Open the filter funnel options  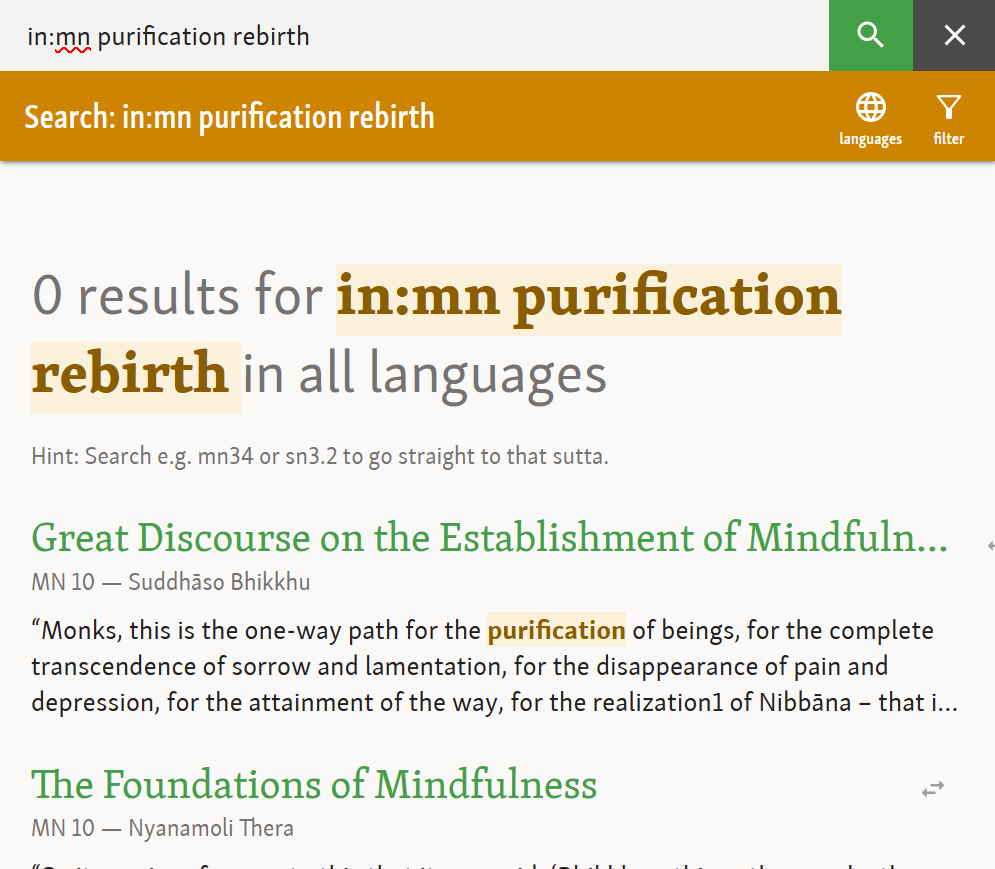pos(949,119)
